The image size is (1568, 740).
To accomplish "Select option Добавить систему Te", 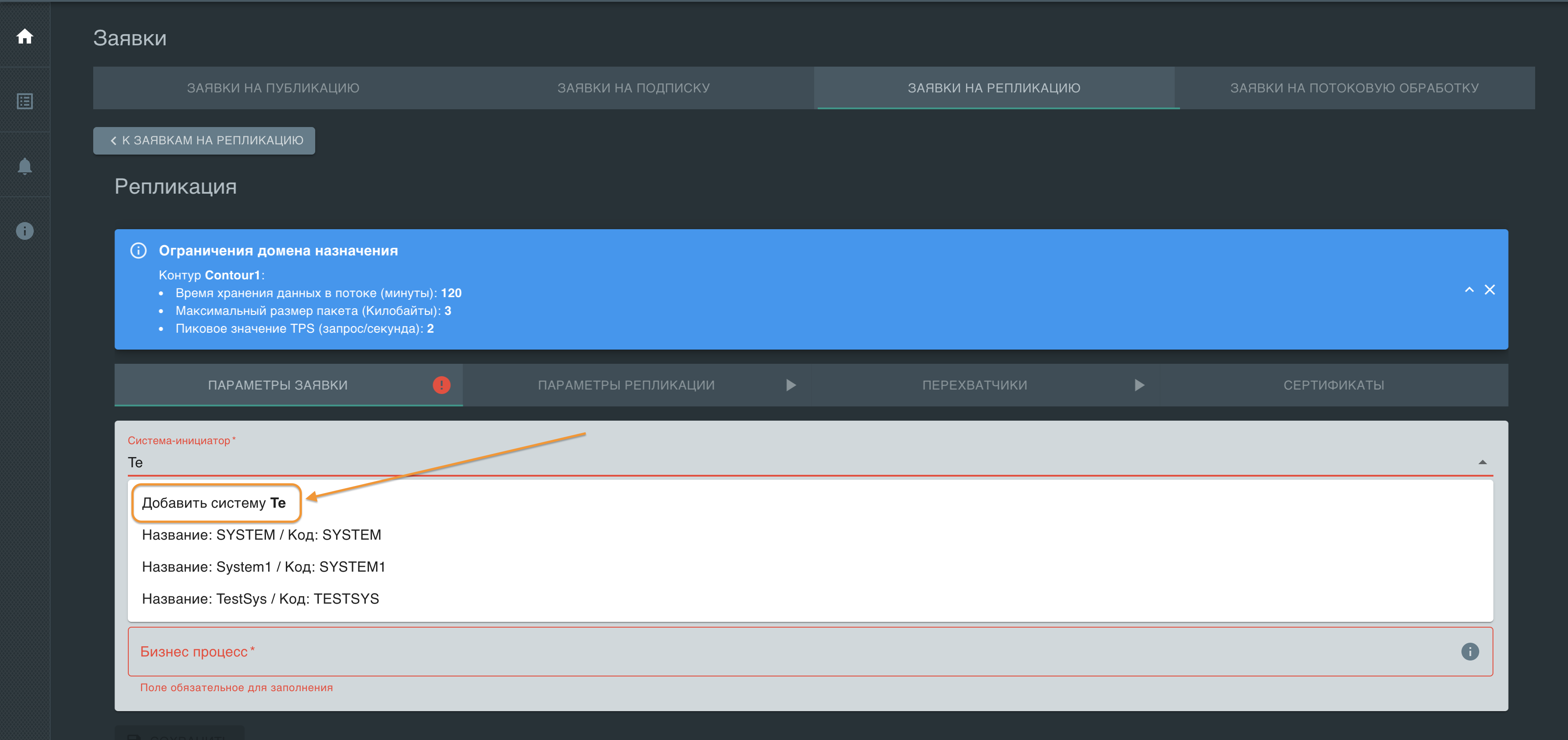I will coord(214,503).
